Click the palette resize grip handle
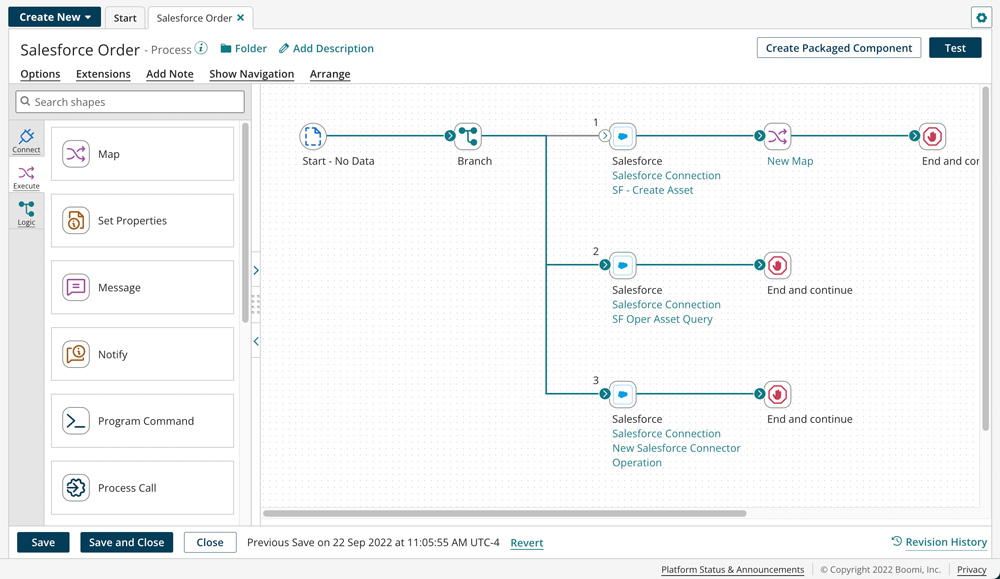Viewport: 1000px width, 579px height. tap(256, 305)
